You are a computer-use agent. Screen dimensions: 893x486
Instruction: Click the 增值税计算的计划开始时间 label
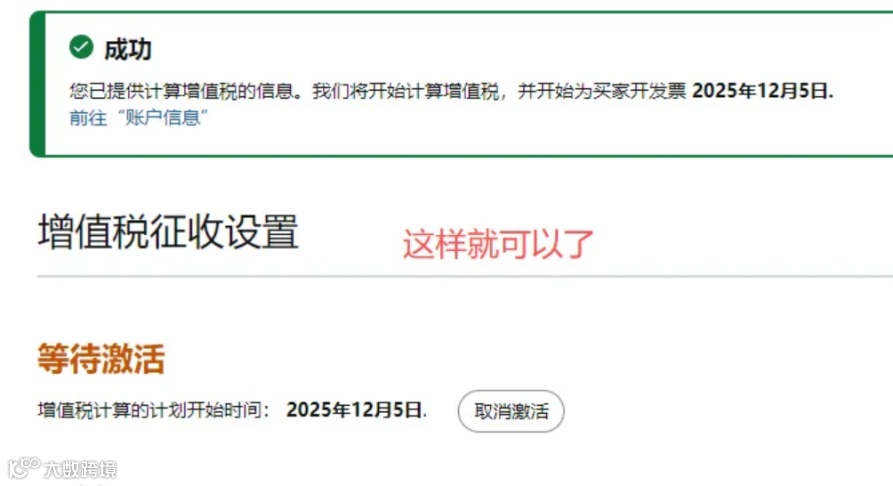pos(153,410)
